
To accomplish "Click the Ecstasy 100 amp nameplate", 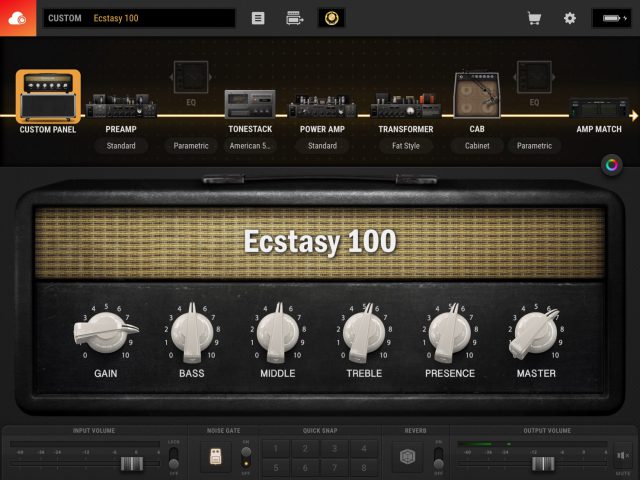I will (x=320, y=242).
